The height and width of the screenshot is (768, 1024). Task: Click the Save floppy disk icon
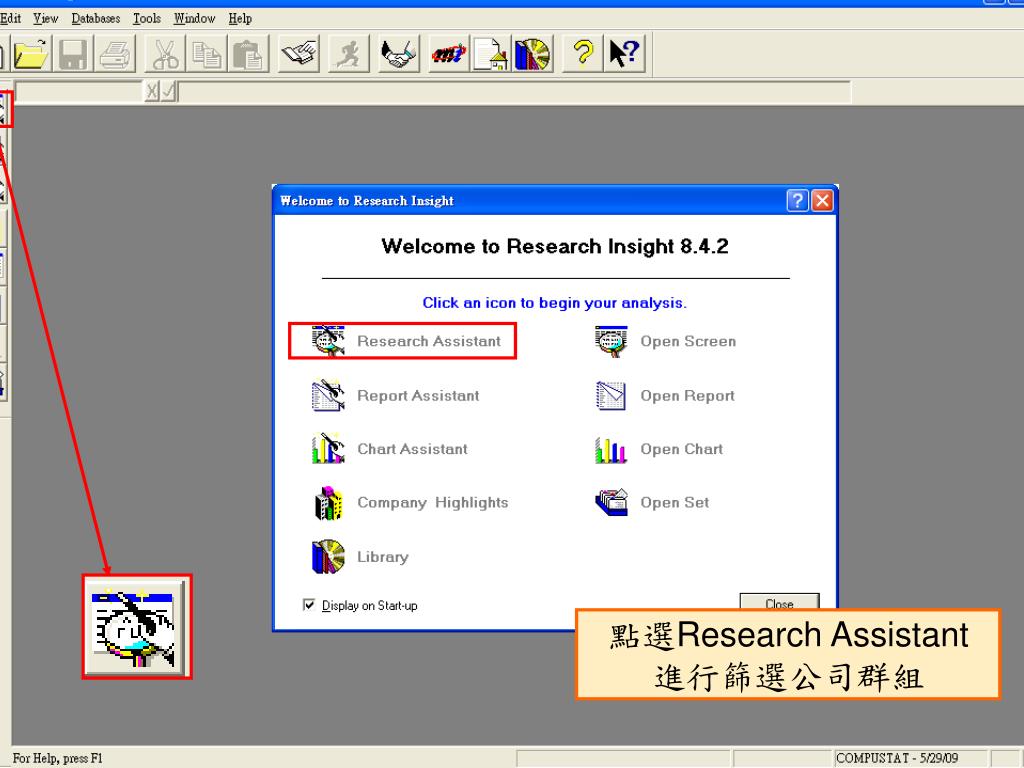pyautogui.click(x=72, y=54)
